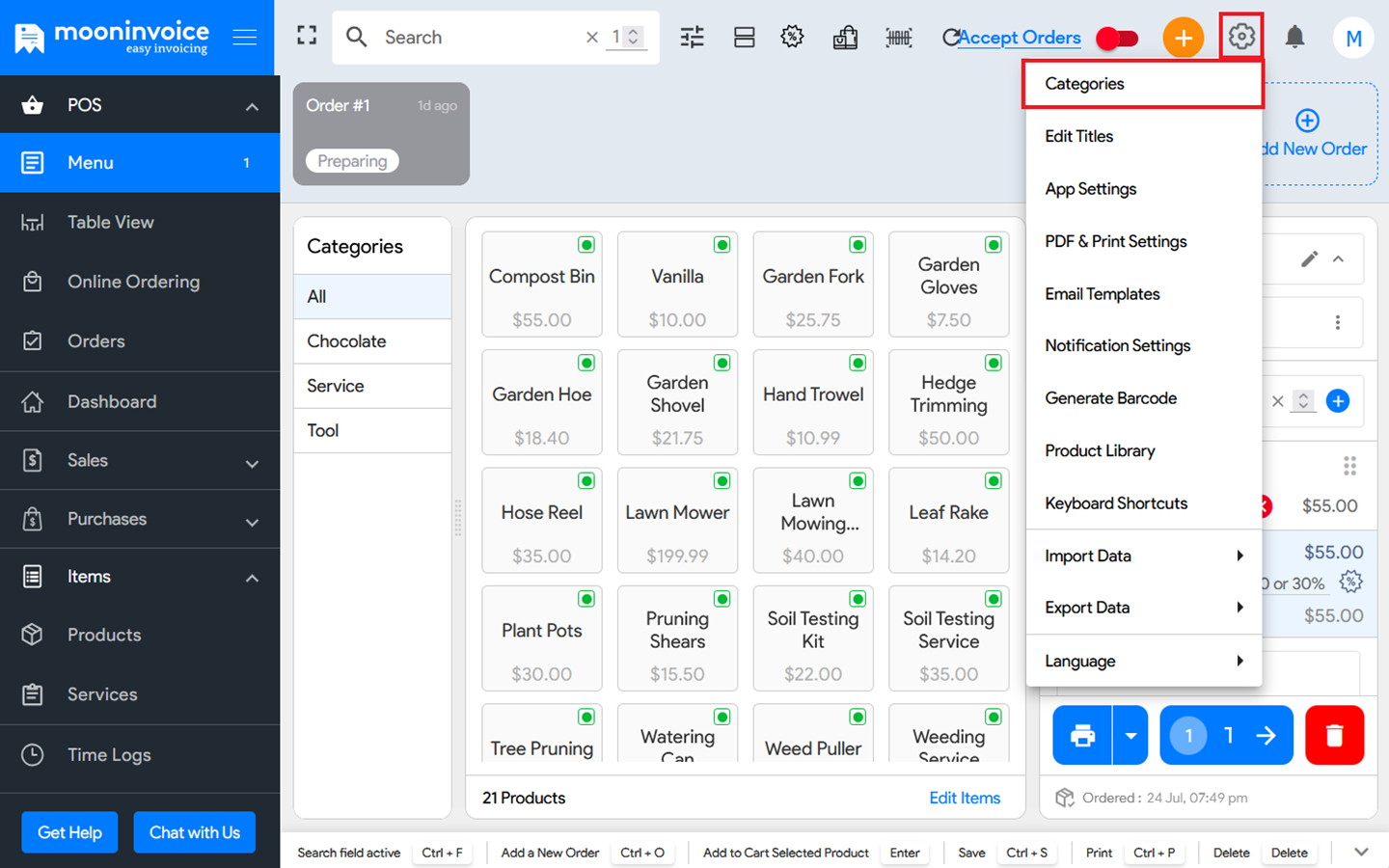Open PDF & Print Settings menu item
Screen dimensions: 1389x868
1116,241
